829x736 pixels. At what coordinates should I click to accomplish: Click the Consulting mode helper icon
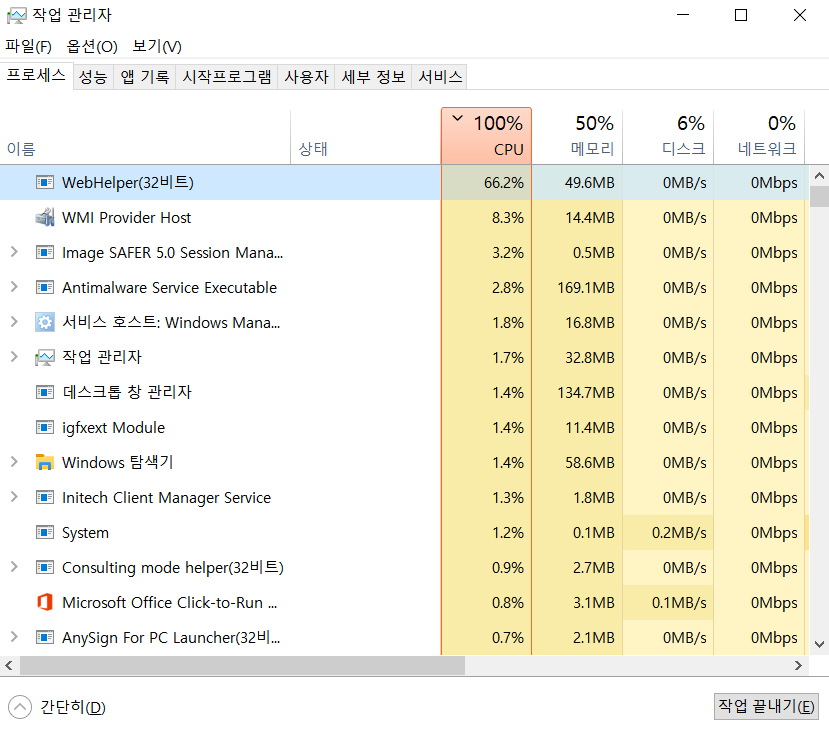(x=45, y=567)
